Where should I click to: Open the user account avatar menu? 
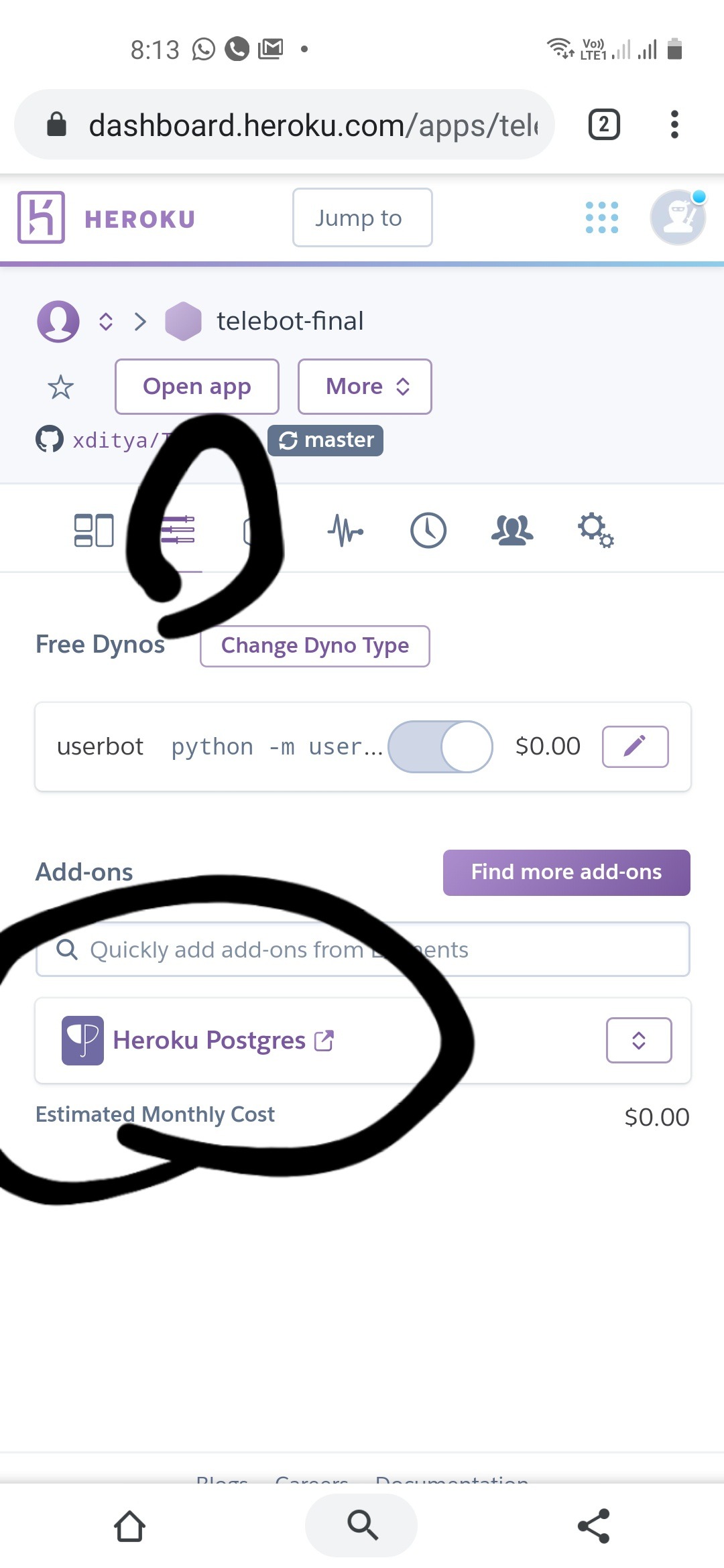(x=678, y=217)
